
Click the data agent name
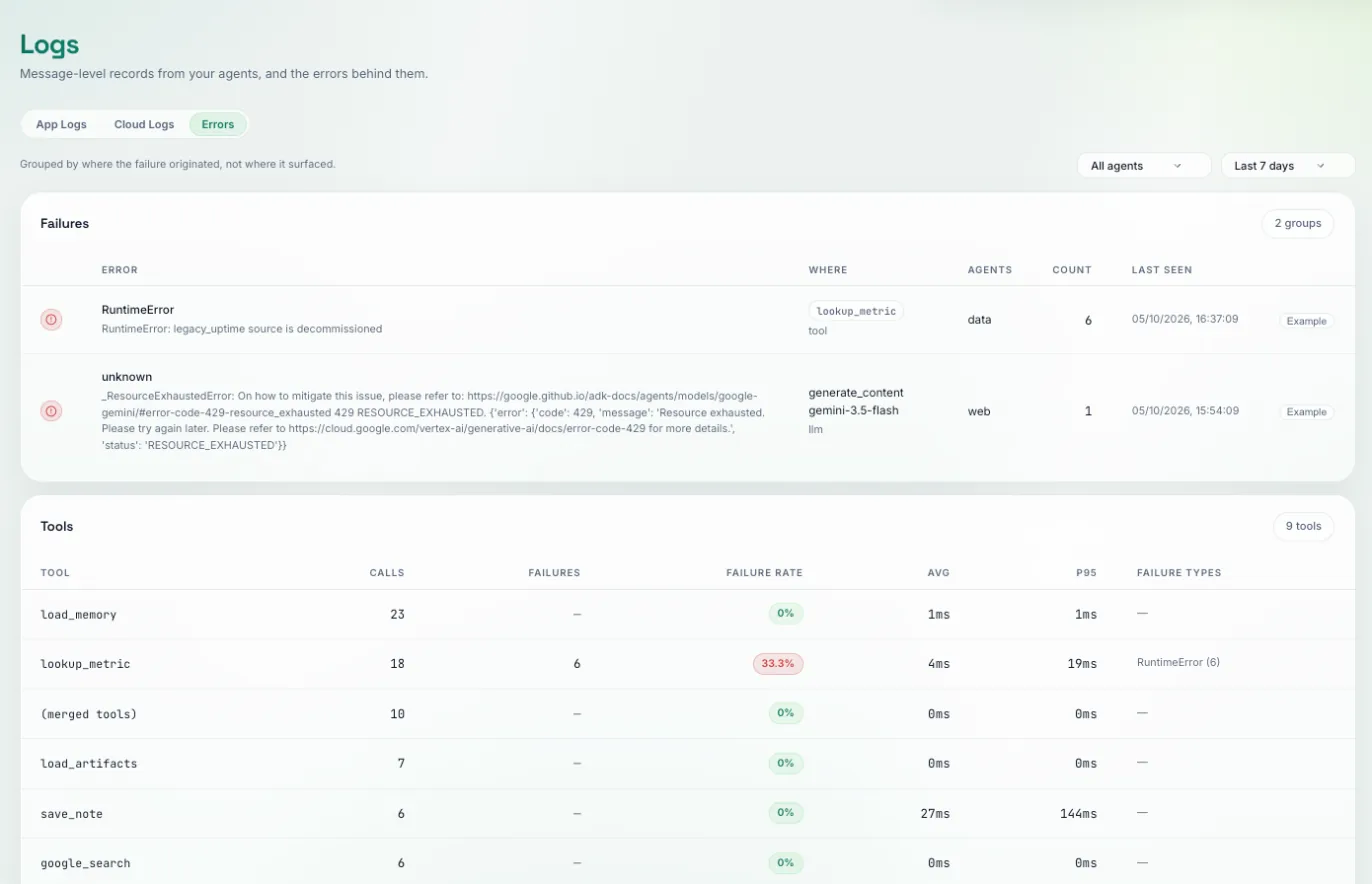(x=980, y=320)
